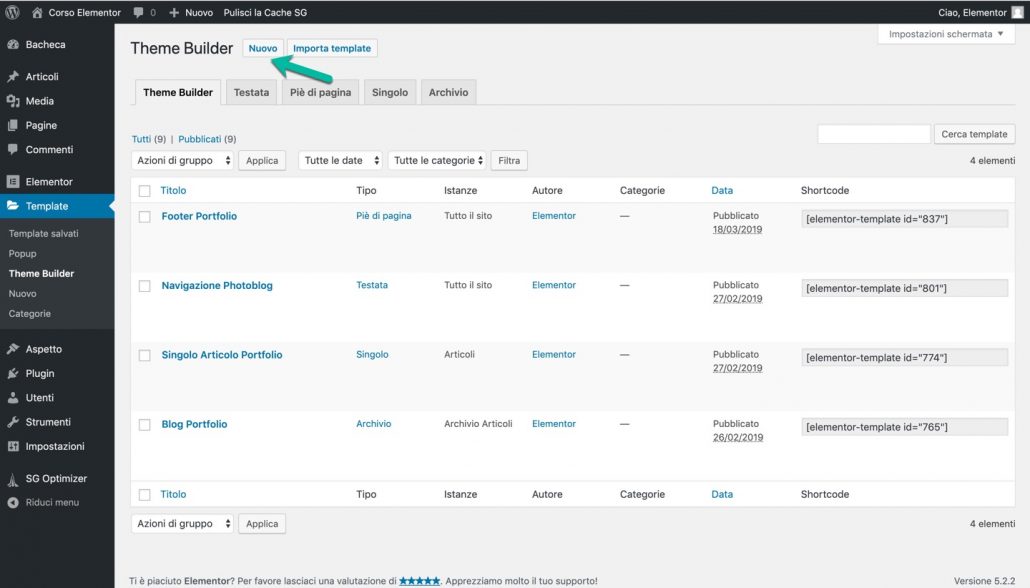
Task: Open the Footer Portfolio template link
Action: point(199,216)
